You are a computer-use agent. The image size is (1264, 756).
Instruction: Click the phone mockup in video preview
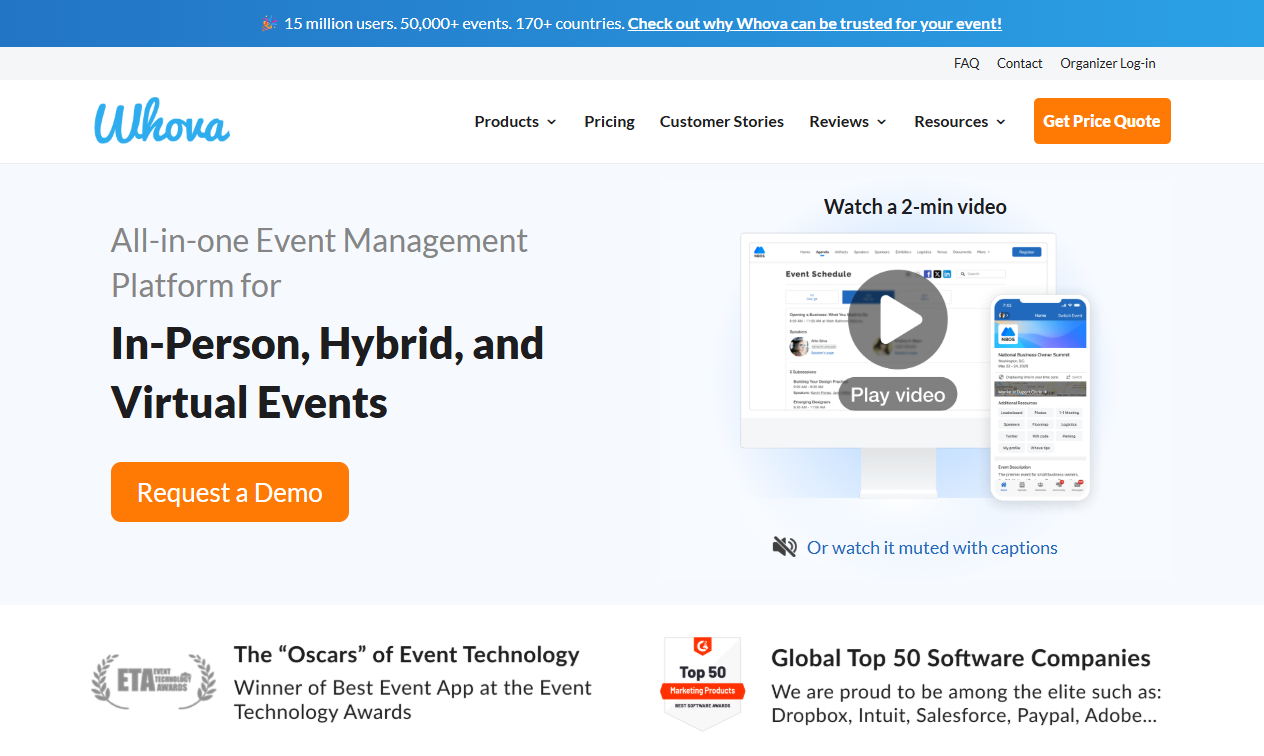click(x=1040, y=397)
